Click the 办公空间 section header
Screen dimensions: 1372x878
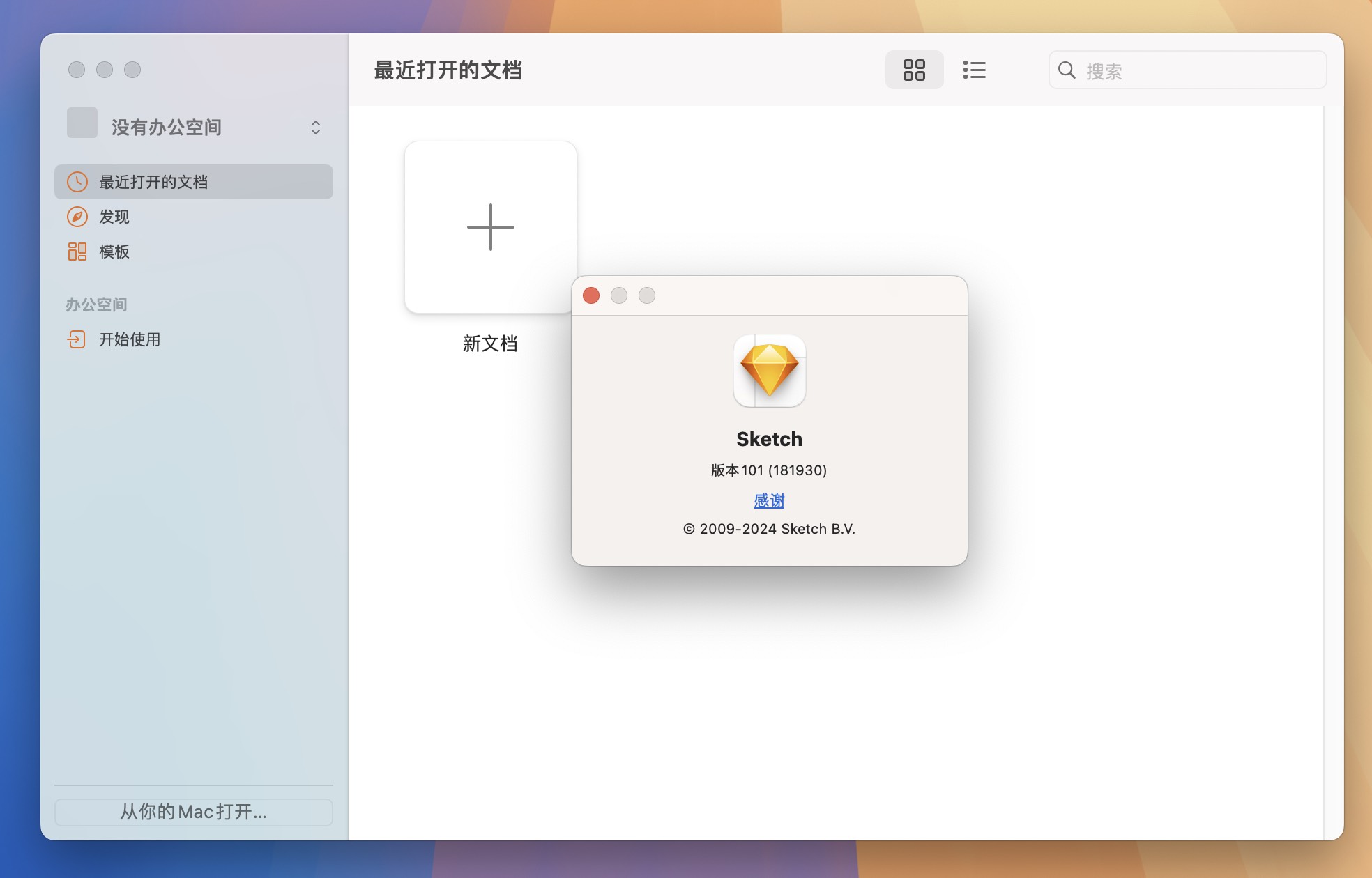[96, 305]
